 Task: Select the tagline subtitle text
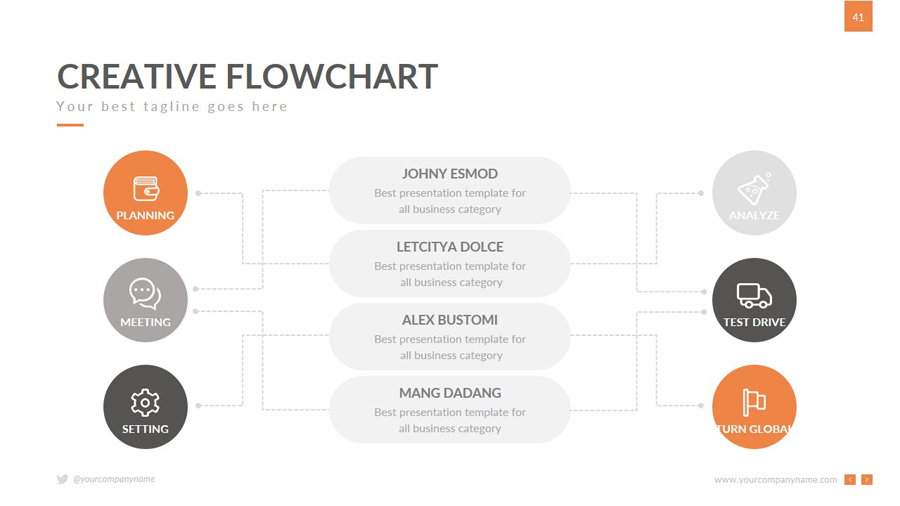click(x=172, y=106)
